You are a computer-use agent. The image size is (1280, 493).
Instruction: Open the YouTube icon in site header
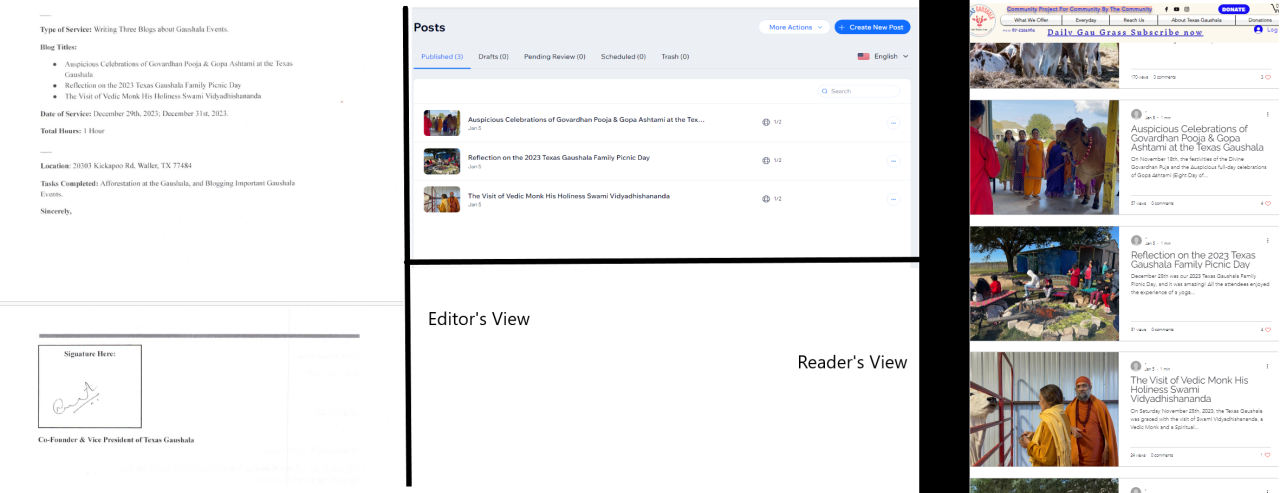(x=1177, y=9)
